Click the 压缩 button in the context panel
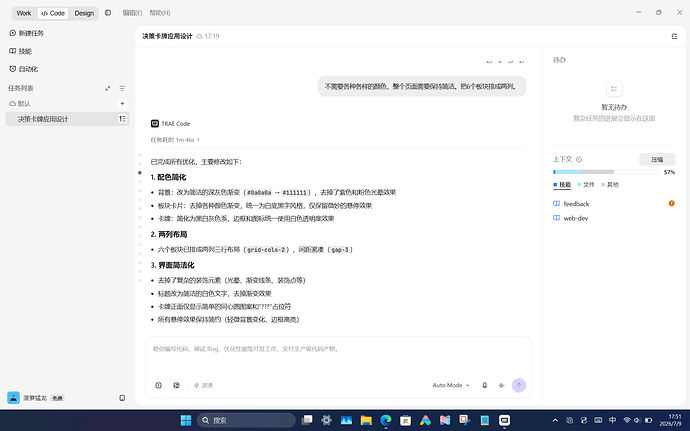This screenshot has width=690, height=431. [657, 159]
